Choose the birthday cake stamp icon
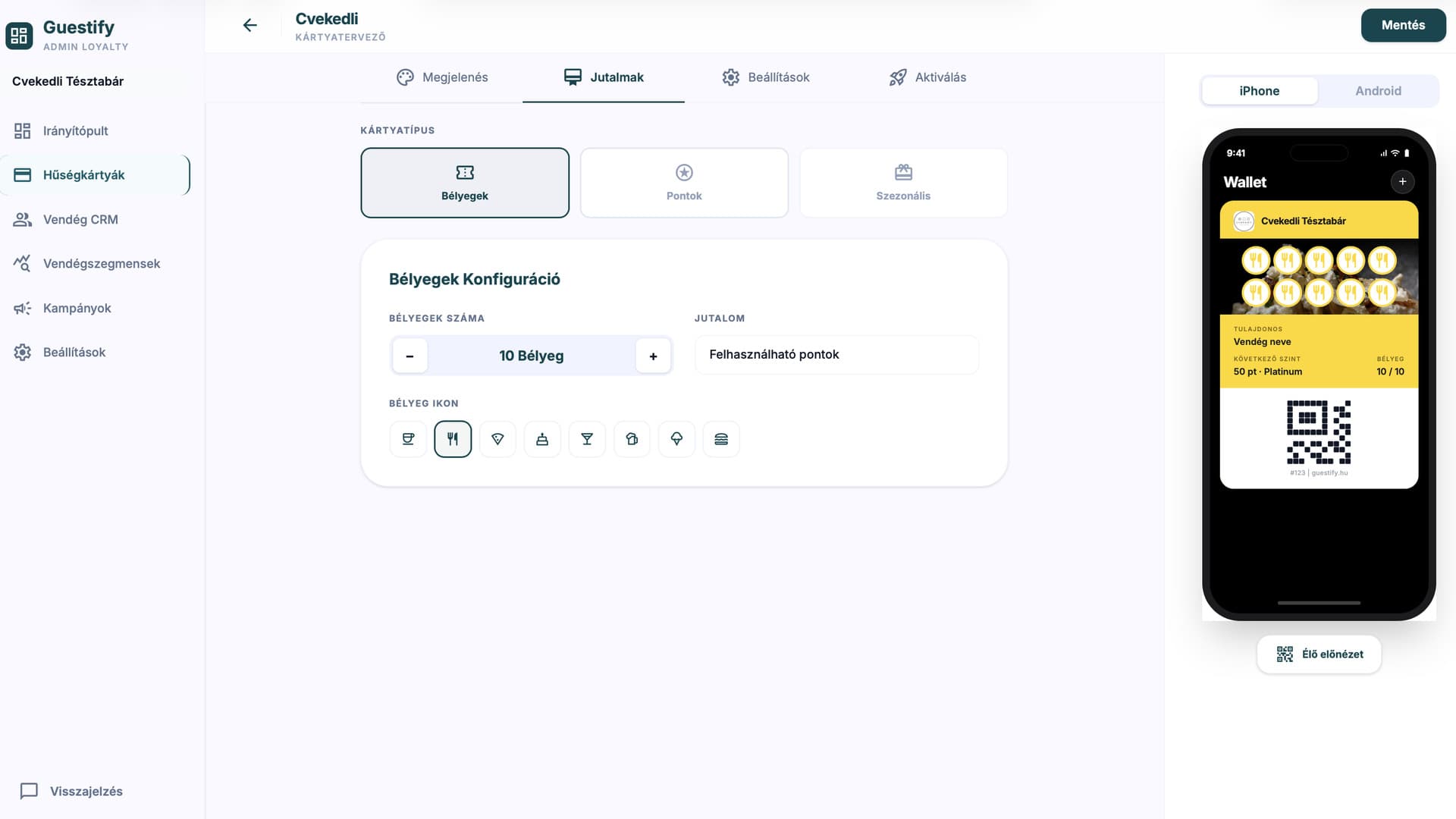 542,439
